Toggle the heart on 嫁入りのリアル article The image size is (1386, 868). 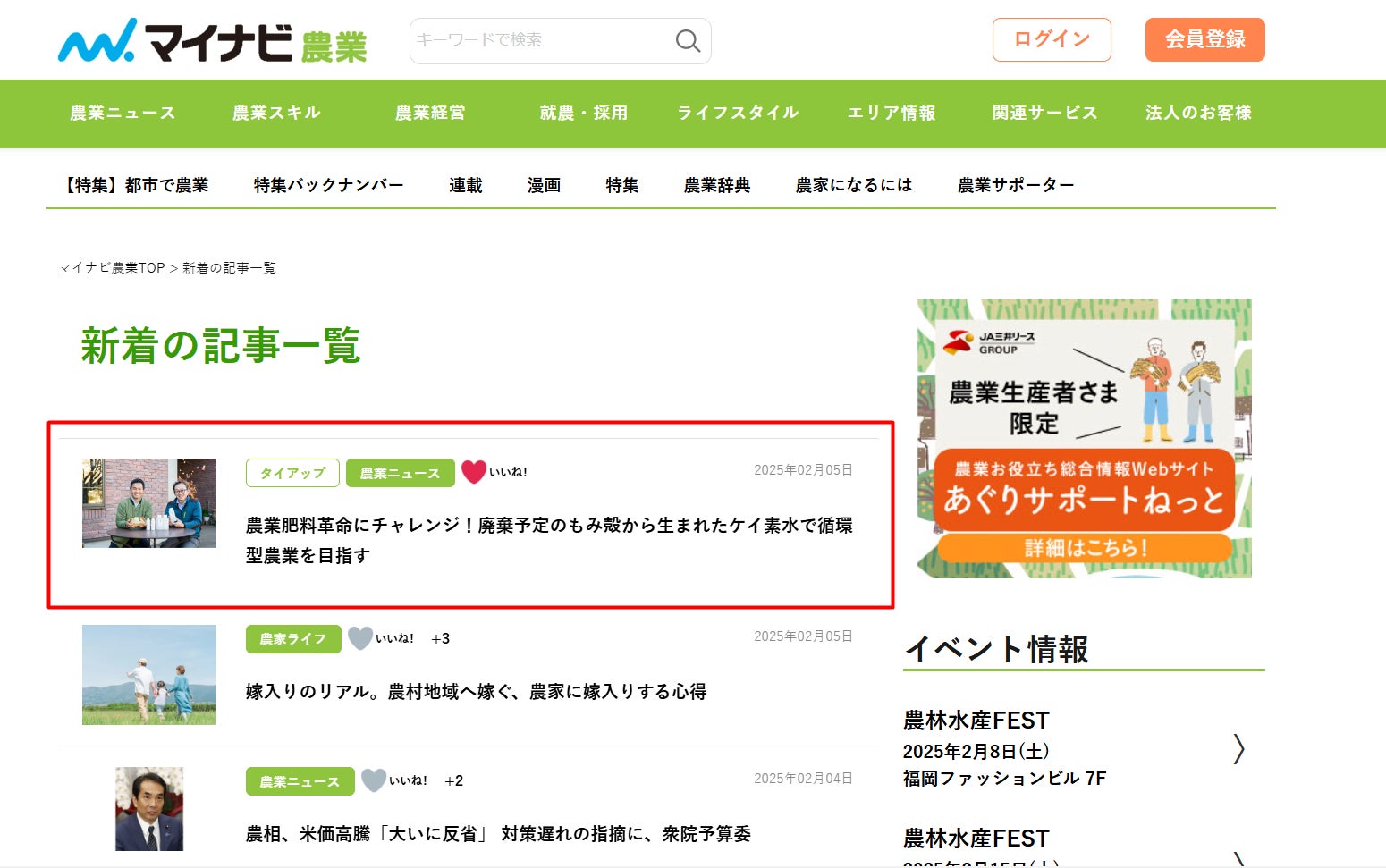(x=360, y=638)
